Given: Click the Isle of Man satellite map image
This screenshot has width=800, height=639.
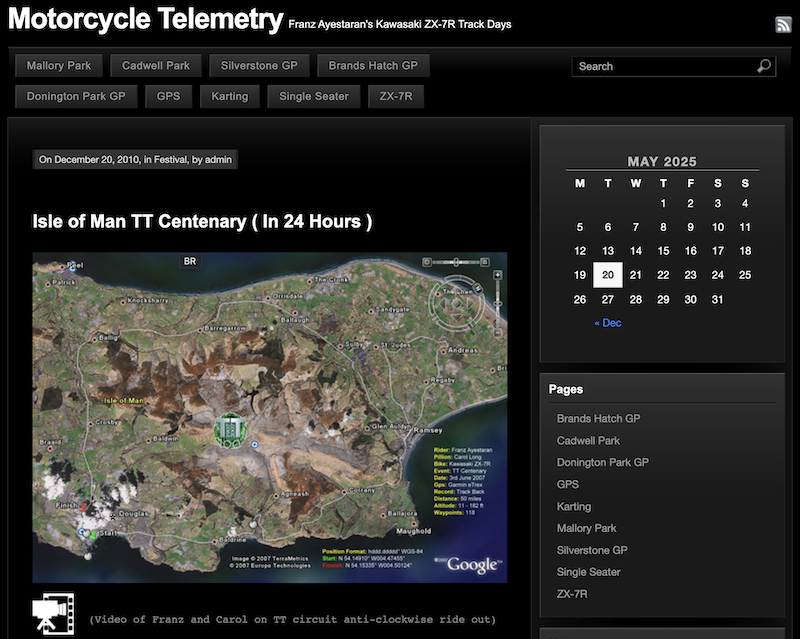Looking at the screenshot, I should tap(270, 417).
